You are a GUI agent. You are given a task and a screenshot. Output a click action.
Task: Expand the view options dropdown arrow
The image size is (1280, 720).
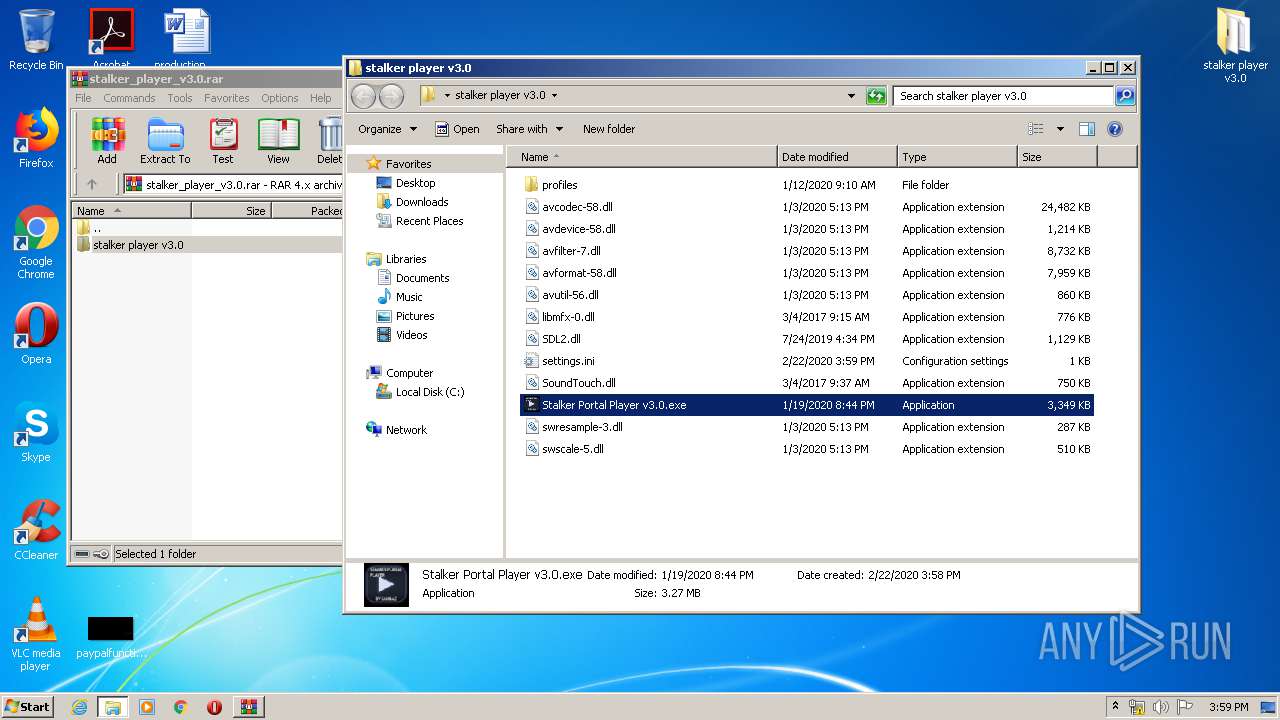pyautogui.click(x=1060, y=129)
